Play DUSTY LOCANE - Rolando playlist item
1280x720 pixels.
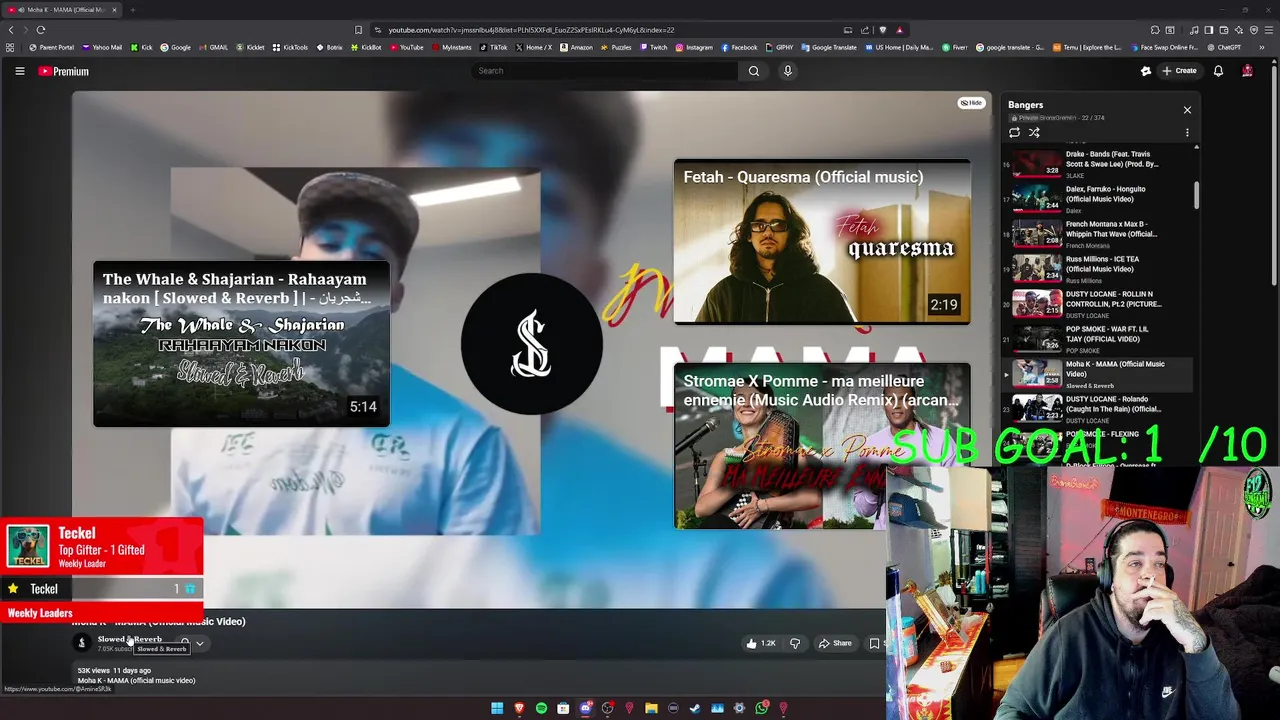click(1097, 409)
